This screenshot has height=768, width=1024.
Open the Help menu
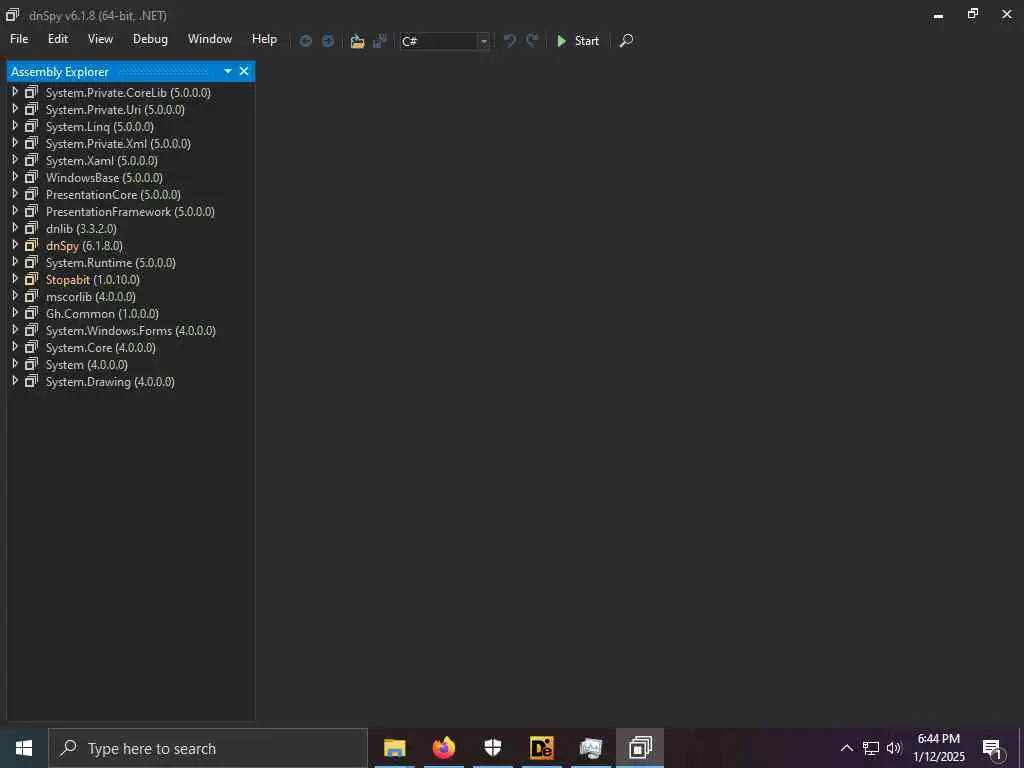264,39
